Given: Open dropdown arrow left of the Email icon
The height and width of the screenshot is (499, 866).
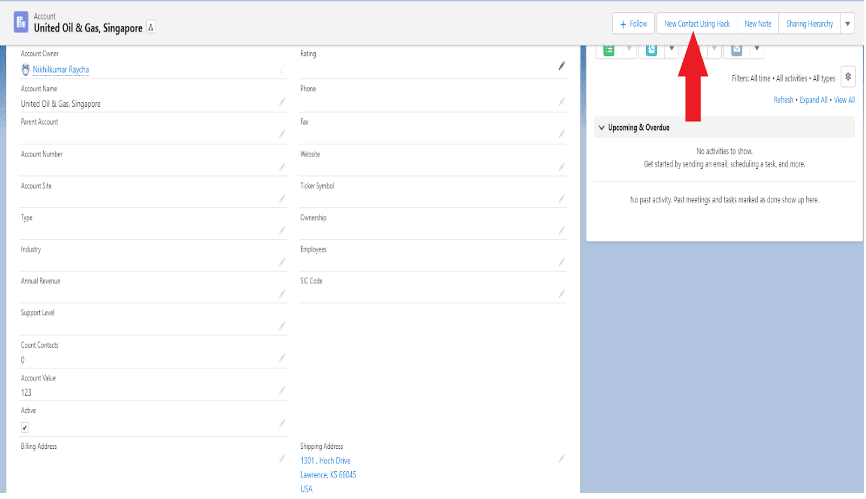Looking at the screenshot, I should pos(715,49).
